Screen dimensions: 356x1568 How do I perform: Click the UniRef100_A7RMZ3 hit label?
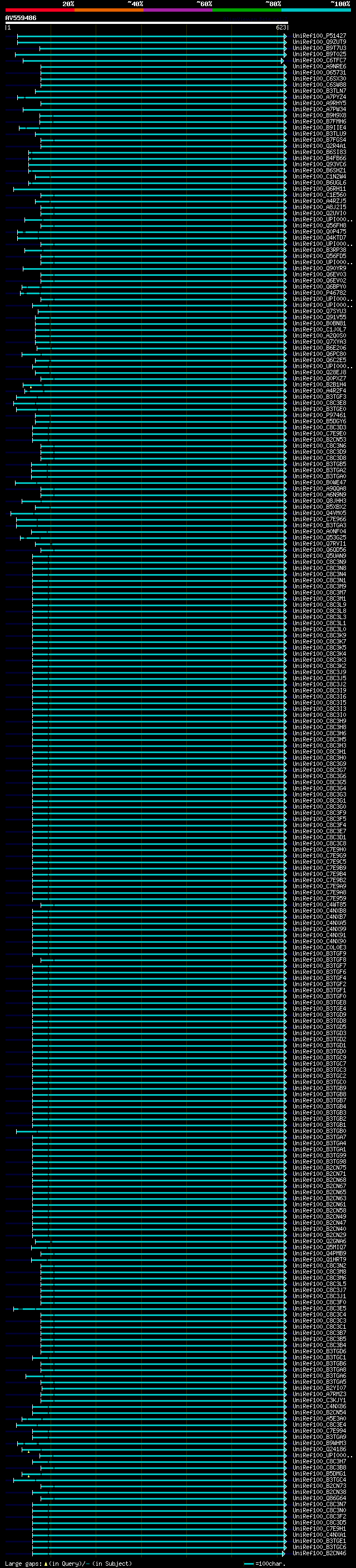point(319,1394)
